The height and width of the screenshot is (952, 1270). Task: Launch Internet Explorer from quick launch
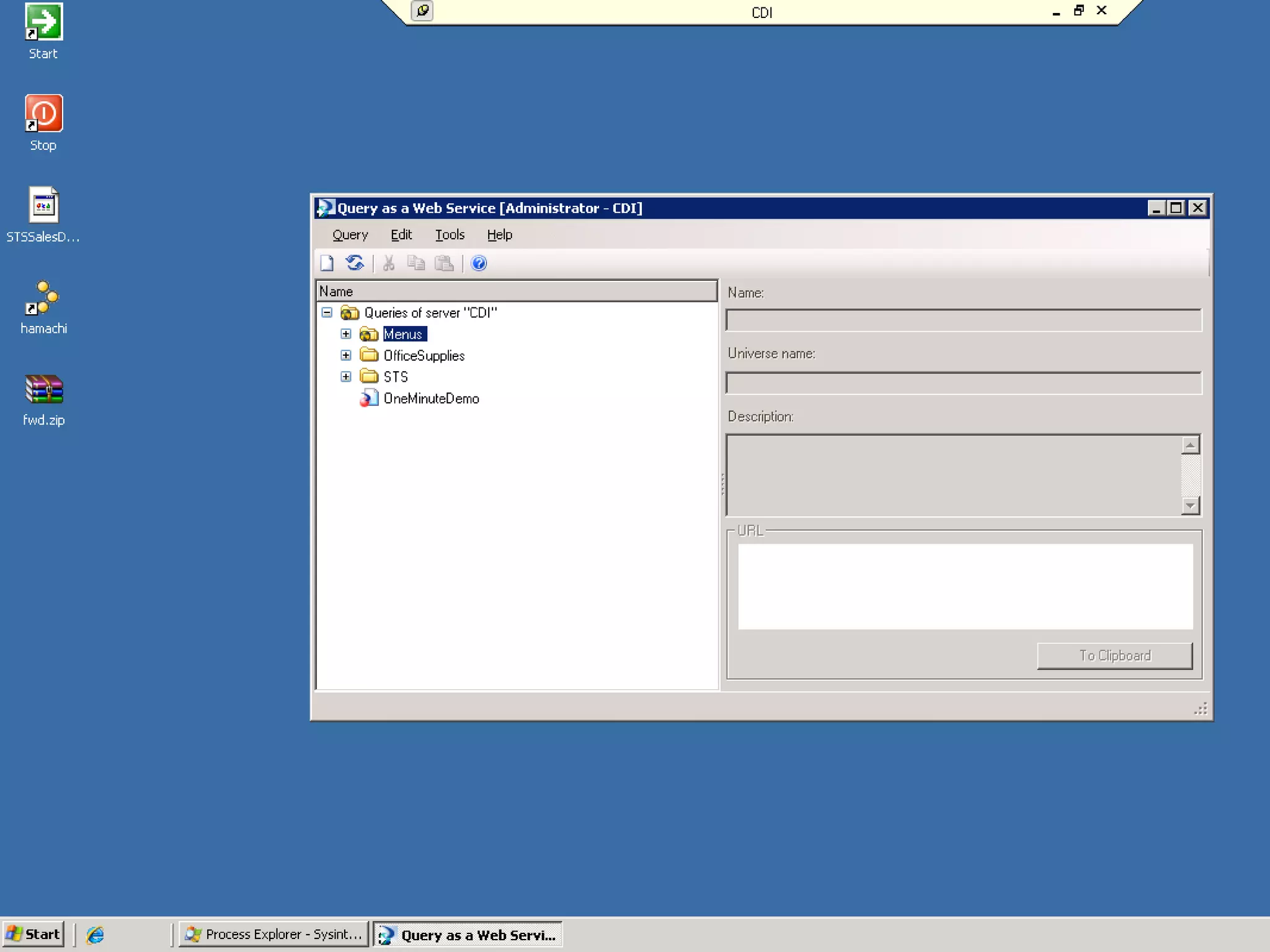point(95,935)
